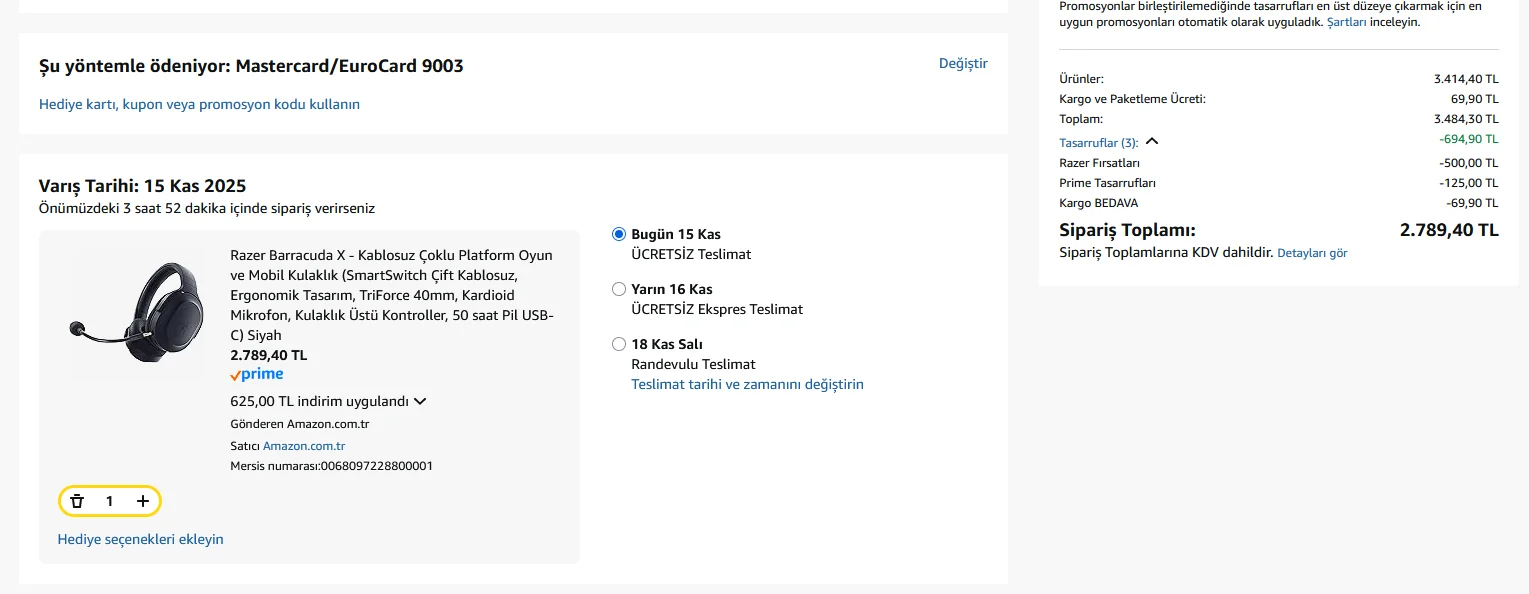
Task: Collapse the Tasarruflar (3) savings text link
Action: pos(1098,143)
